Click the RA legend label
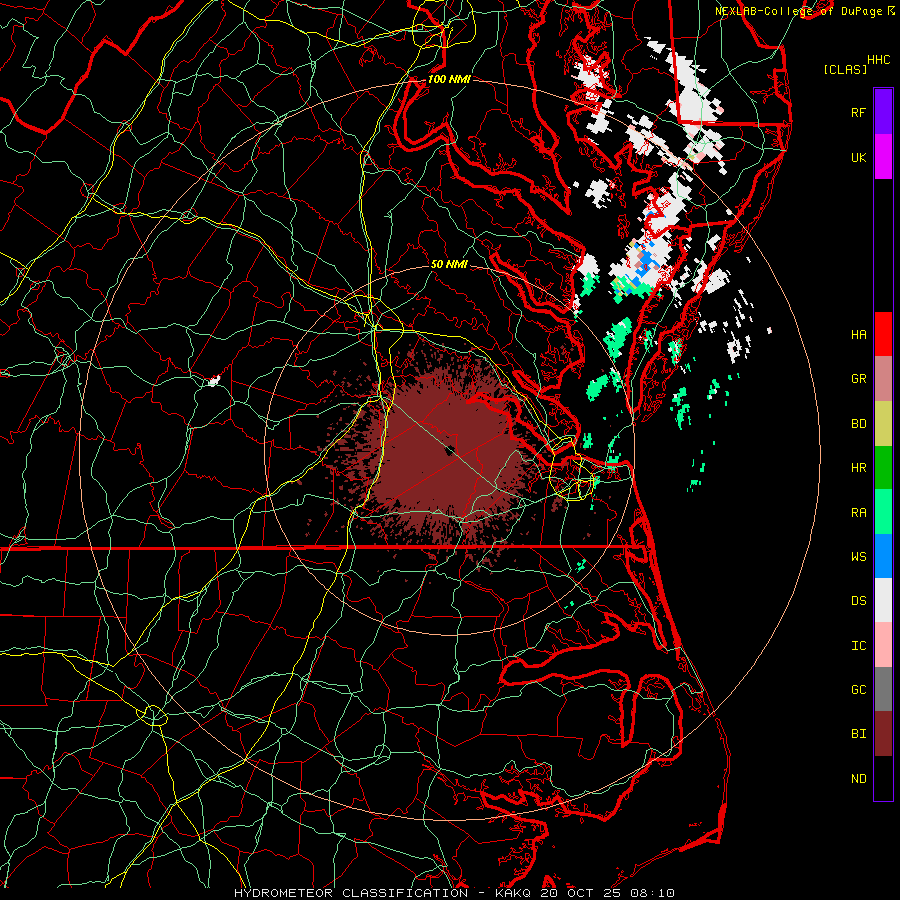900x900 pixels. [x=858, y=513]
